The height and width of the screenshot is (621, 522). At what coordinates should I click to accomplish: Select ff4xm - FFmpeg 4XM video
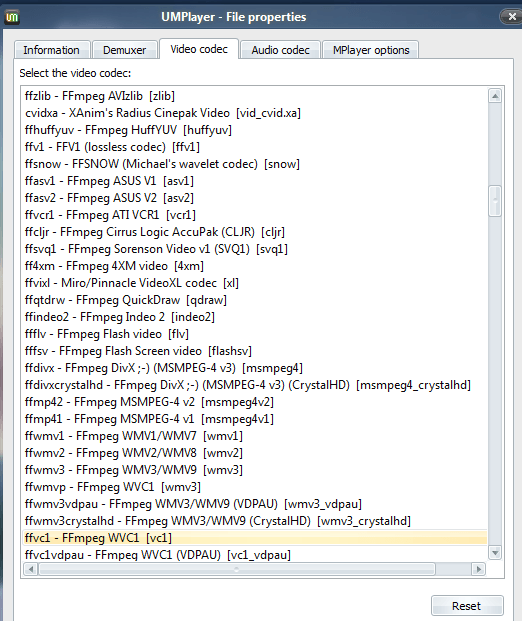point(114,266)
